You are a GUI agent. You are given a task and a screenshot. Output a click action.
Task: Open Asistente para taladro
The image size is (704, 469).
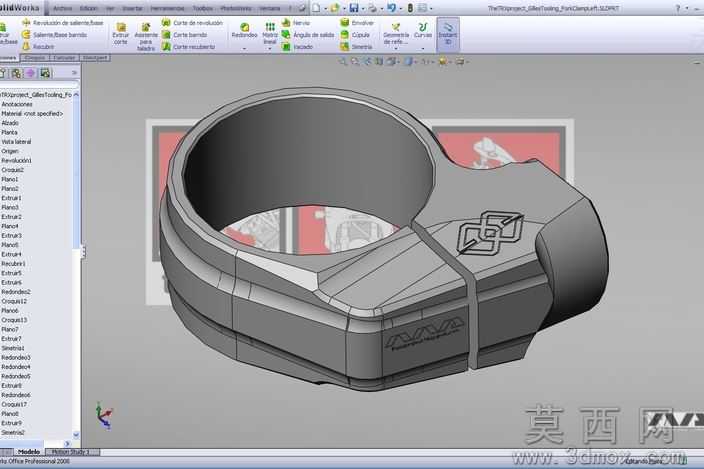[x=146, y=36]
